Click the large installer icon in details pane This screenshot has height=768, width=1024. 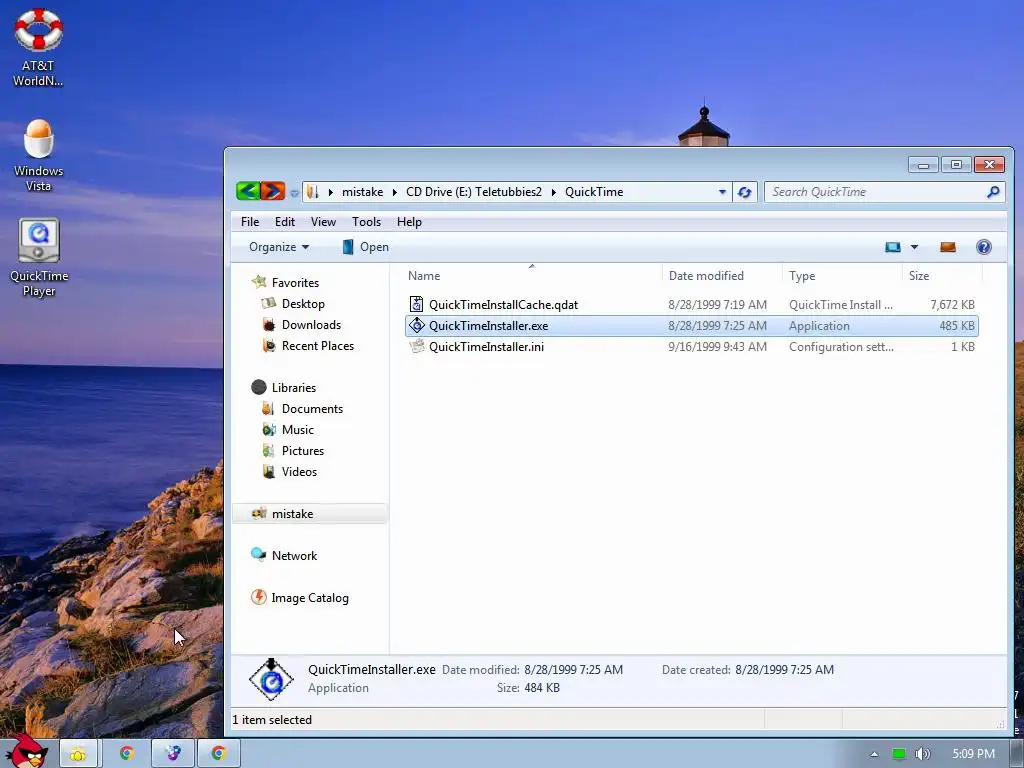(272, 679)
